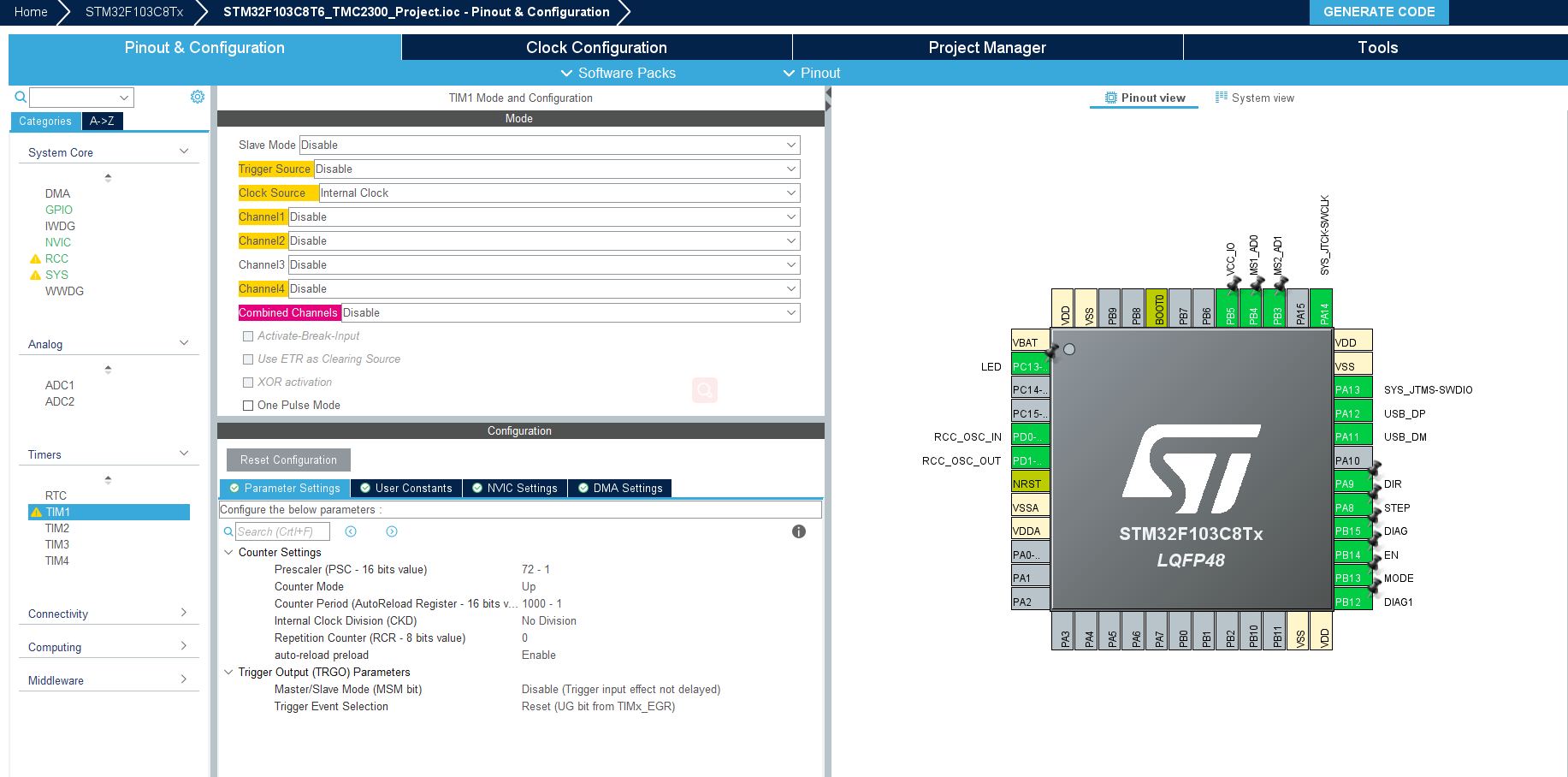Open categories settings gear icon
This screenshot has height=777, width=1568.
[x=198, y=97]
